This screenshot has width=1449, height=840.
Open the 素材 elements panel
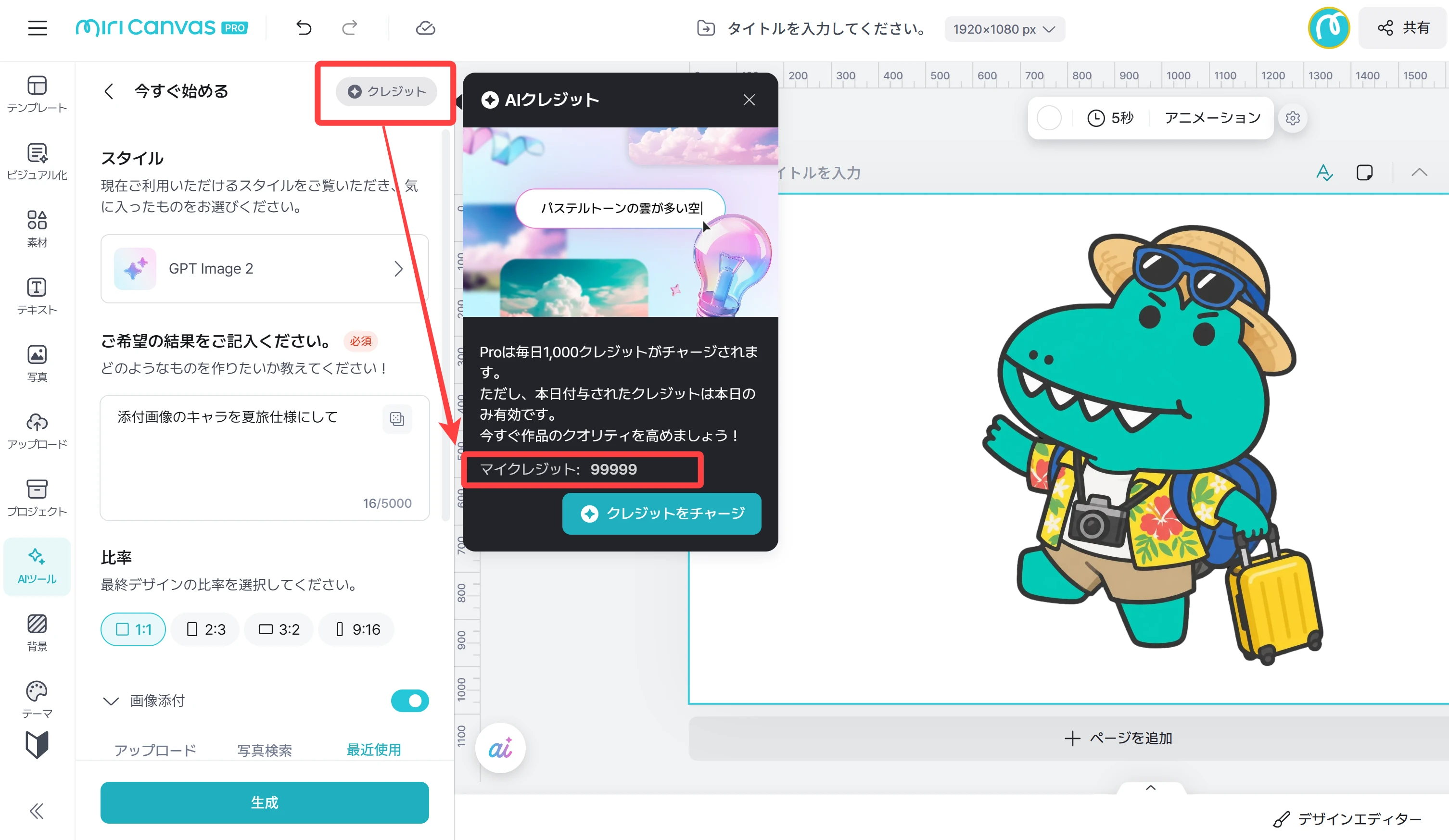pyautogui.click(x=38, y=229)
